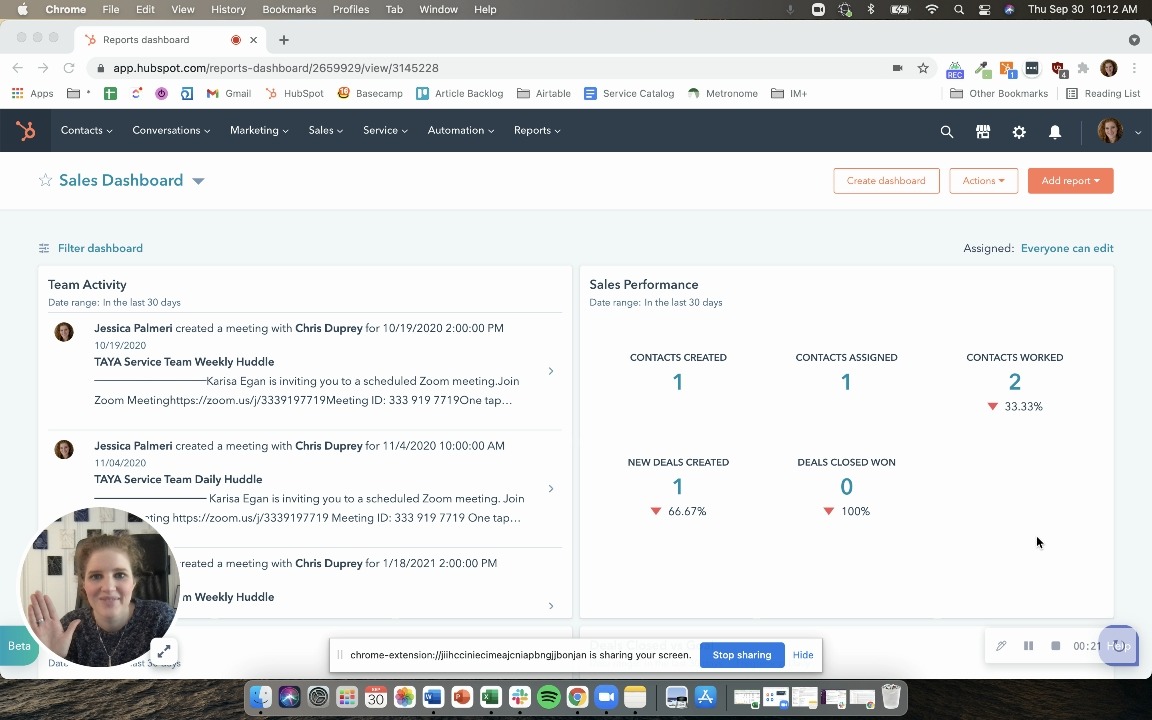
Task: Click the Everyone can edit link
Action: pyautogui.click(x=1066, y=248)
